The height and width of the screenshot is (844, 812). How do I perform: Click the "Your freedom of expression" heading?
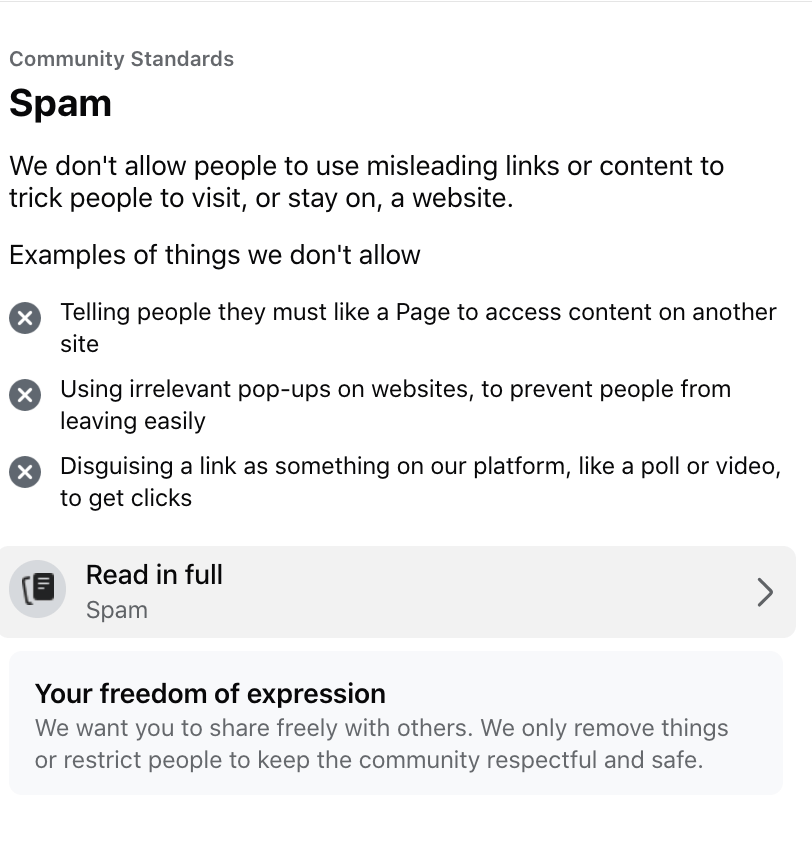(210, 694)
